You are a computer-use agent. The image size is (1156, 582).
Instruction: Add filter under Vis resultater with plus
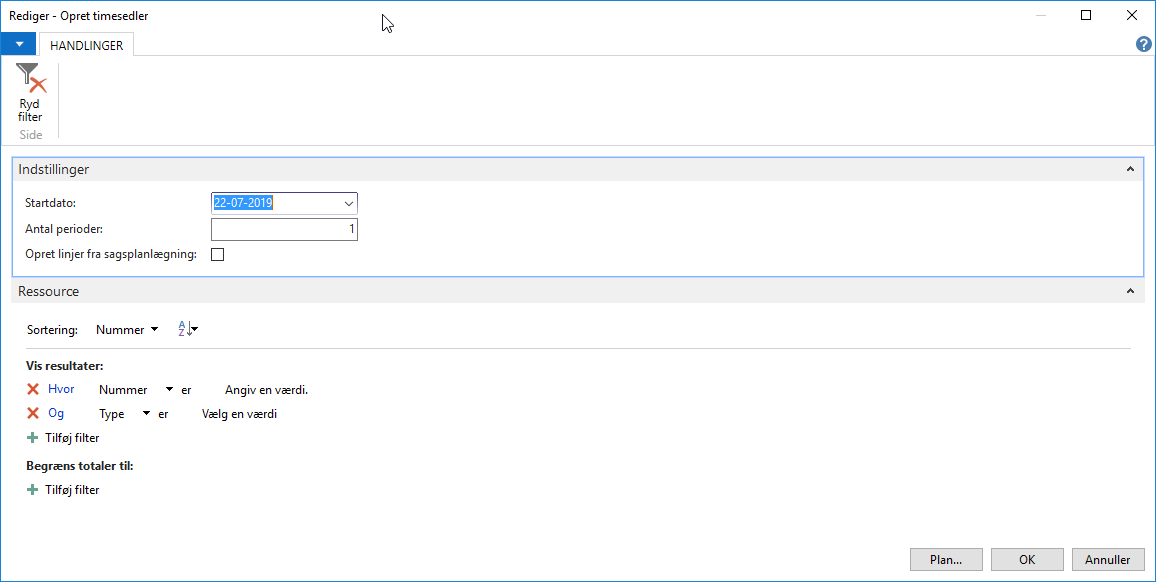tap(63, 437)
